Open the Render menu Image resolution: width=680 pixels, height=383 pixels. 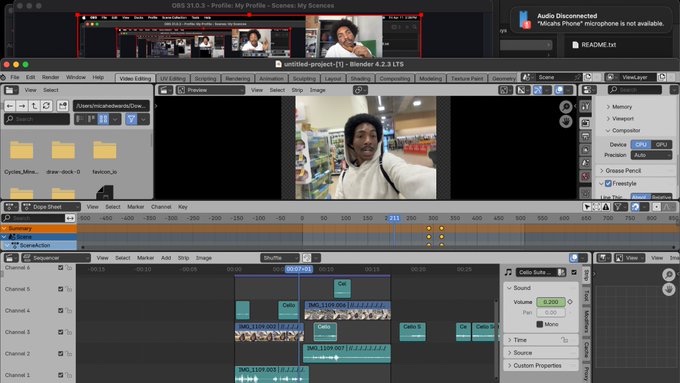pyautogui.click(x=50, y=77)
